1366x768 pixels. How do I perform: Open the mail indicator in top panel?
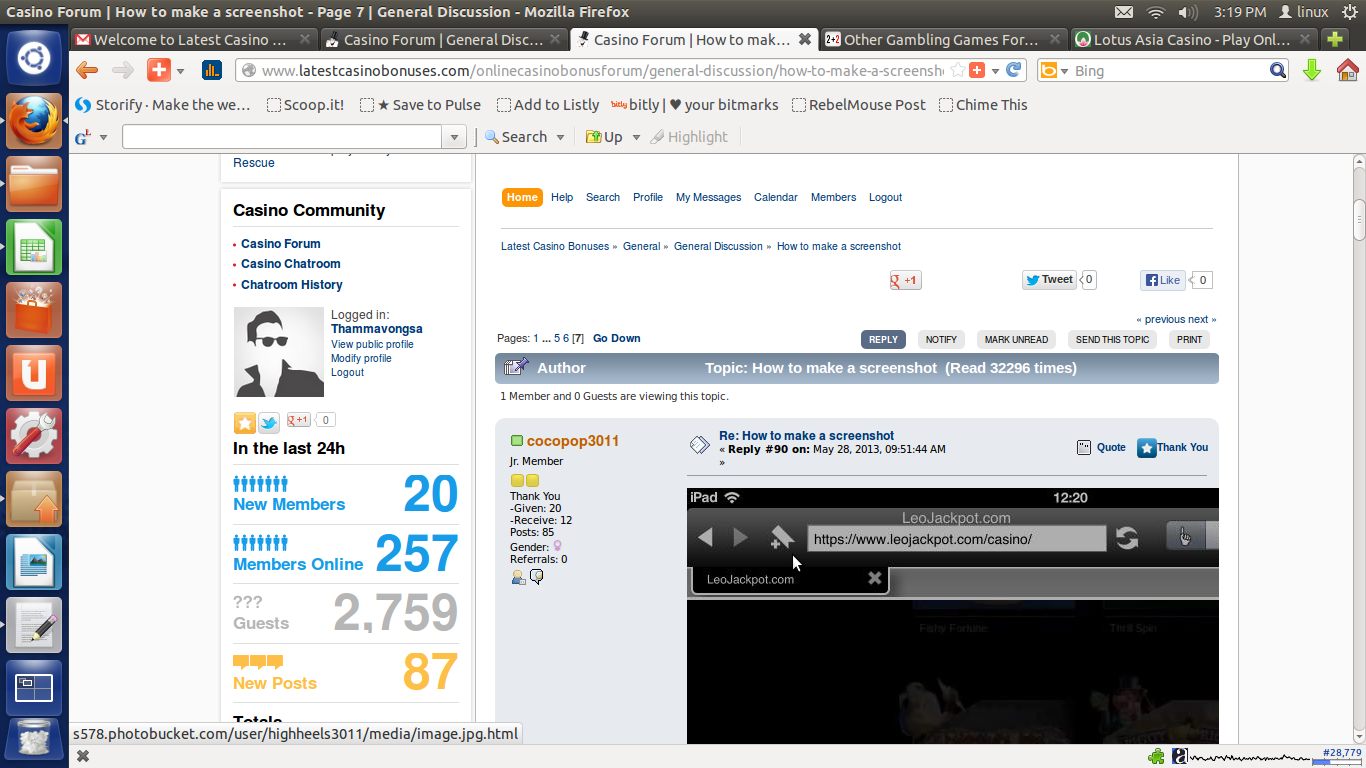[x=1124, y=12]
